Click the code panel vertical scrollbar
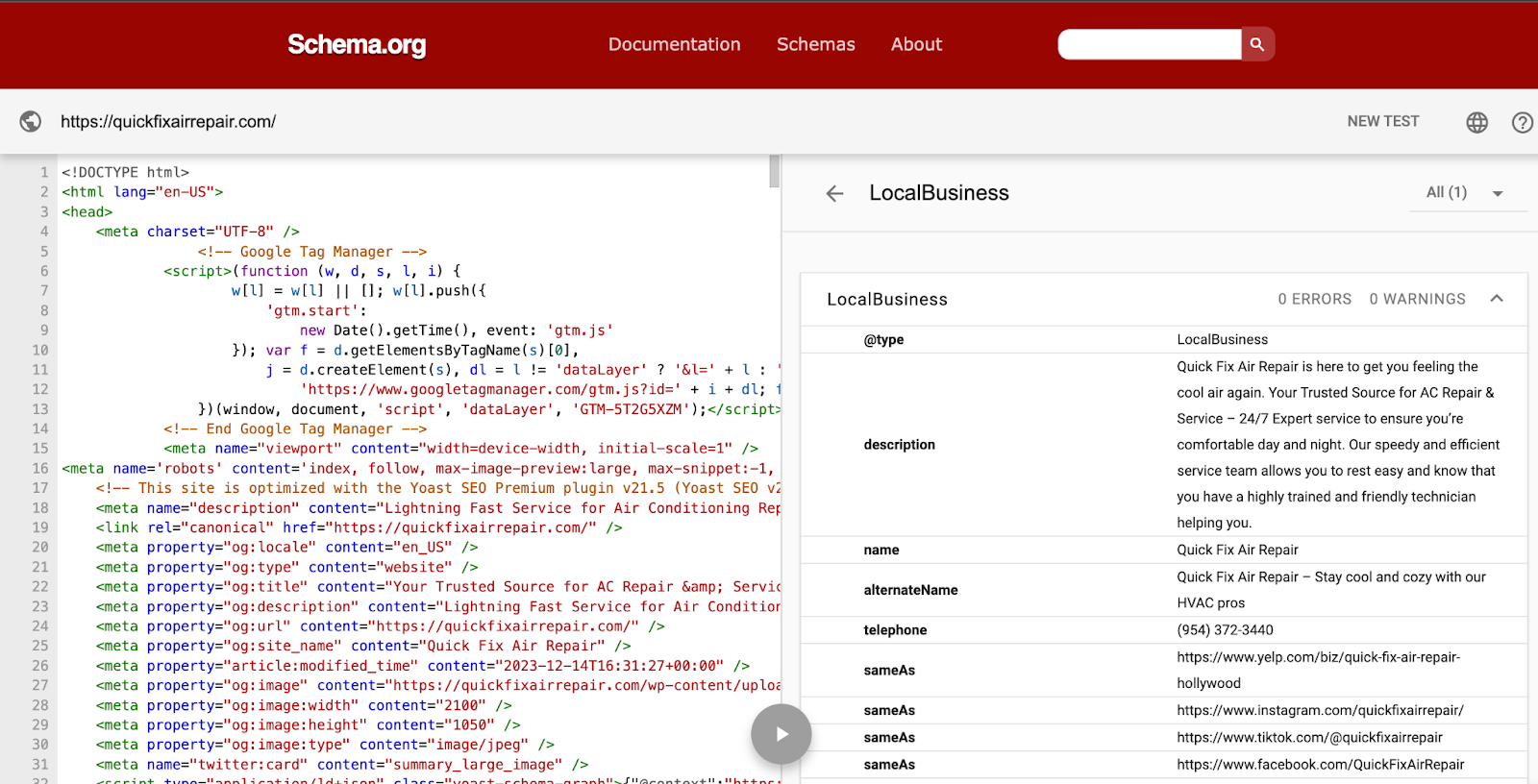The image size is (1538, 784). [774, 172]
